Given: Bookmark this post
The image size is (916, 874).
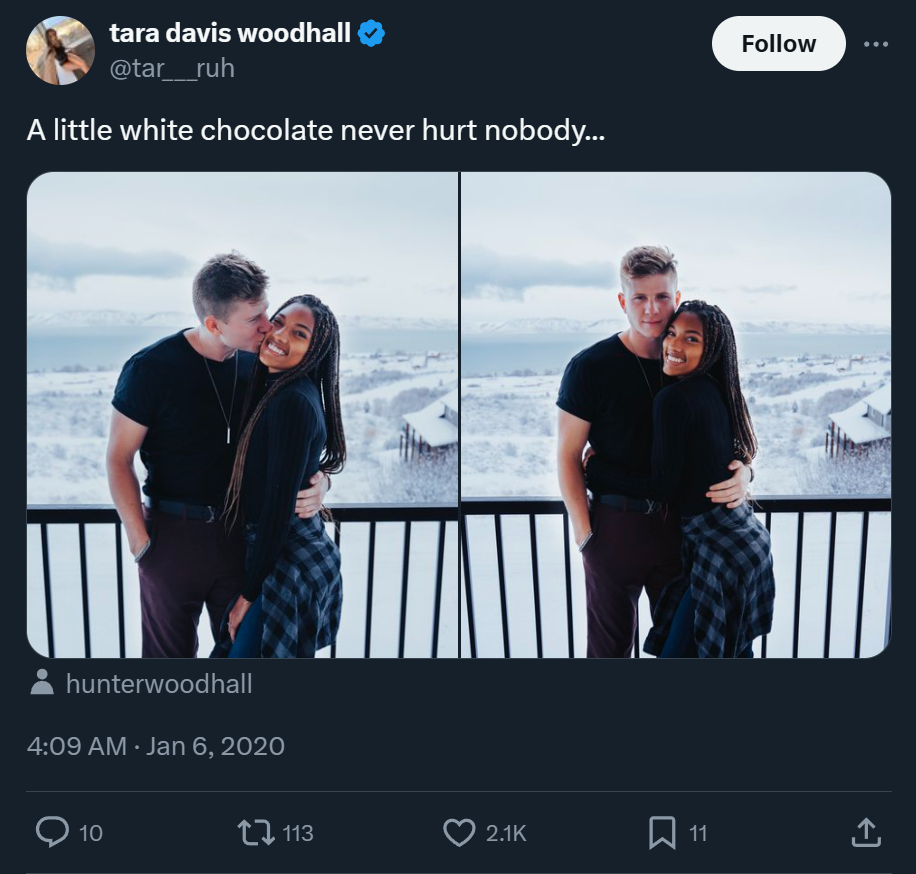Looking at the screenshot, I should pos(662,833).
